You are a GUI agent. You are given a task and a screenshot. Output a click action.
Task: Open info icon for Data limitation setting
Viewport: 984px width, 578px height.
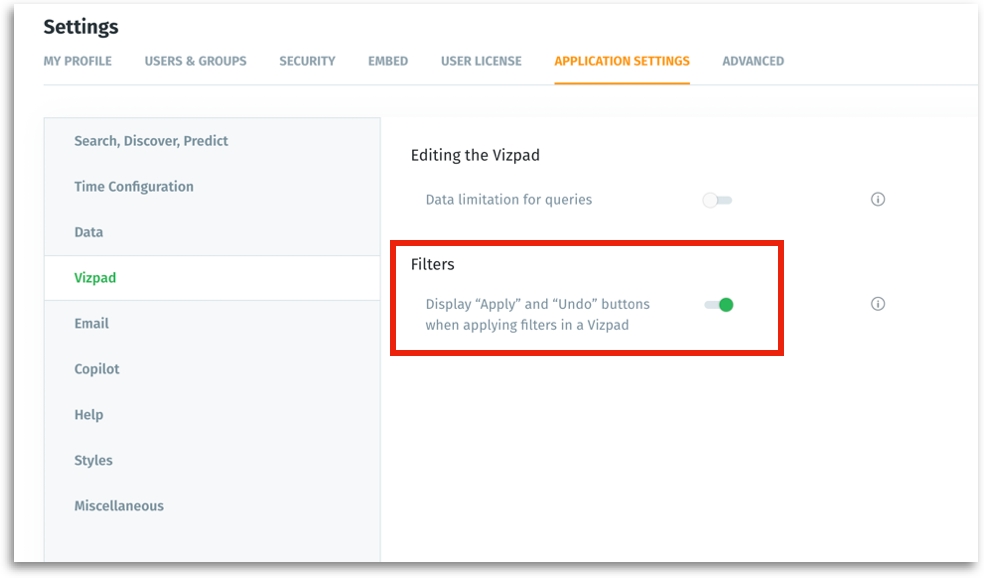878,200
